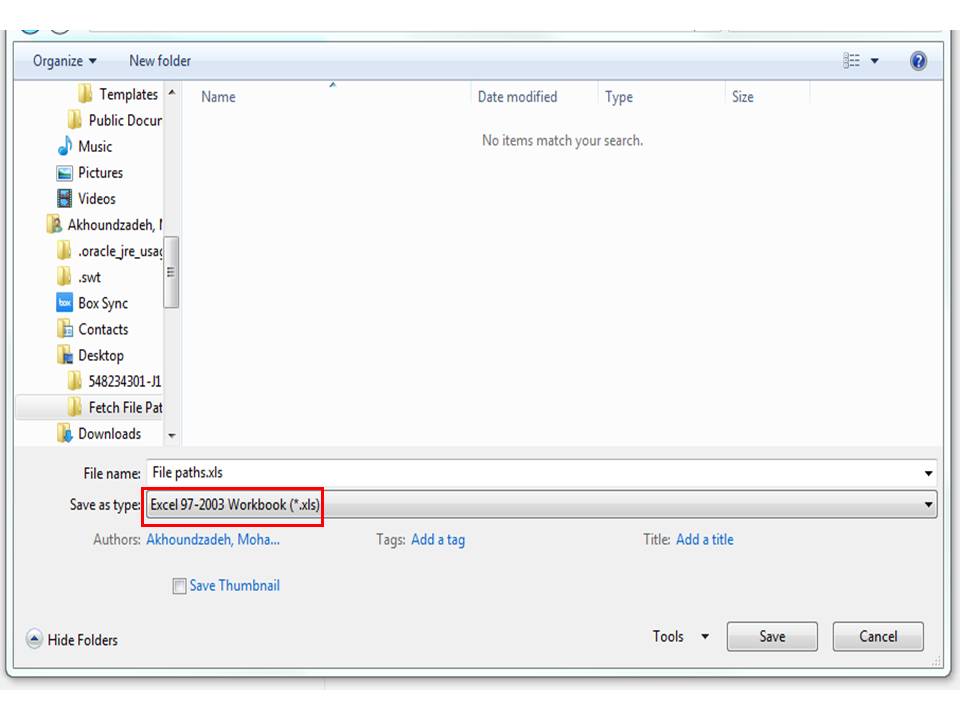The height and width of the screenshot is (720, 960).
Task: Sort files by the Name column
Action: click(x=219, y=96)
